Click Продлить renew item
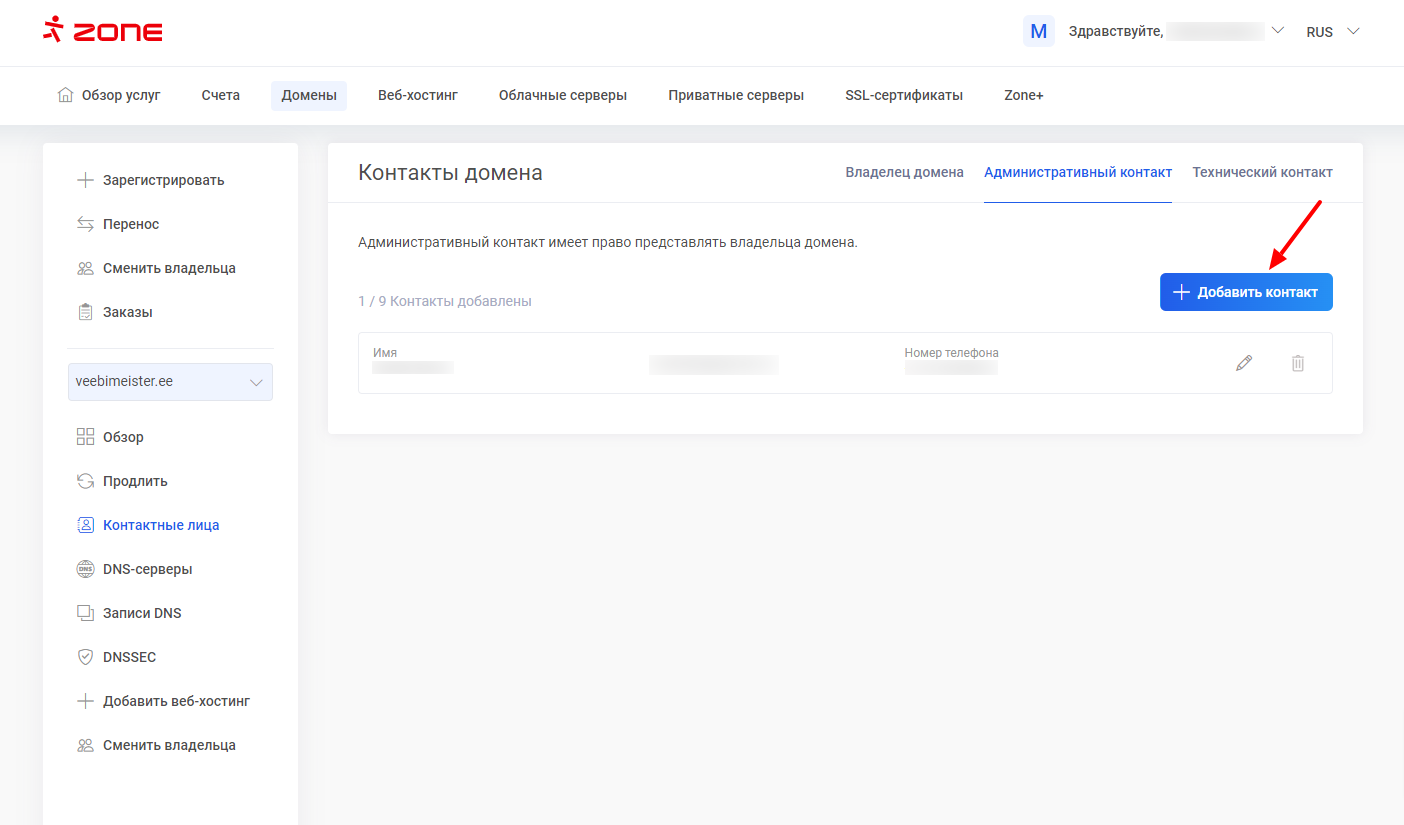Viewport: 1404px width, 825px height. (x=135, y=481)
